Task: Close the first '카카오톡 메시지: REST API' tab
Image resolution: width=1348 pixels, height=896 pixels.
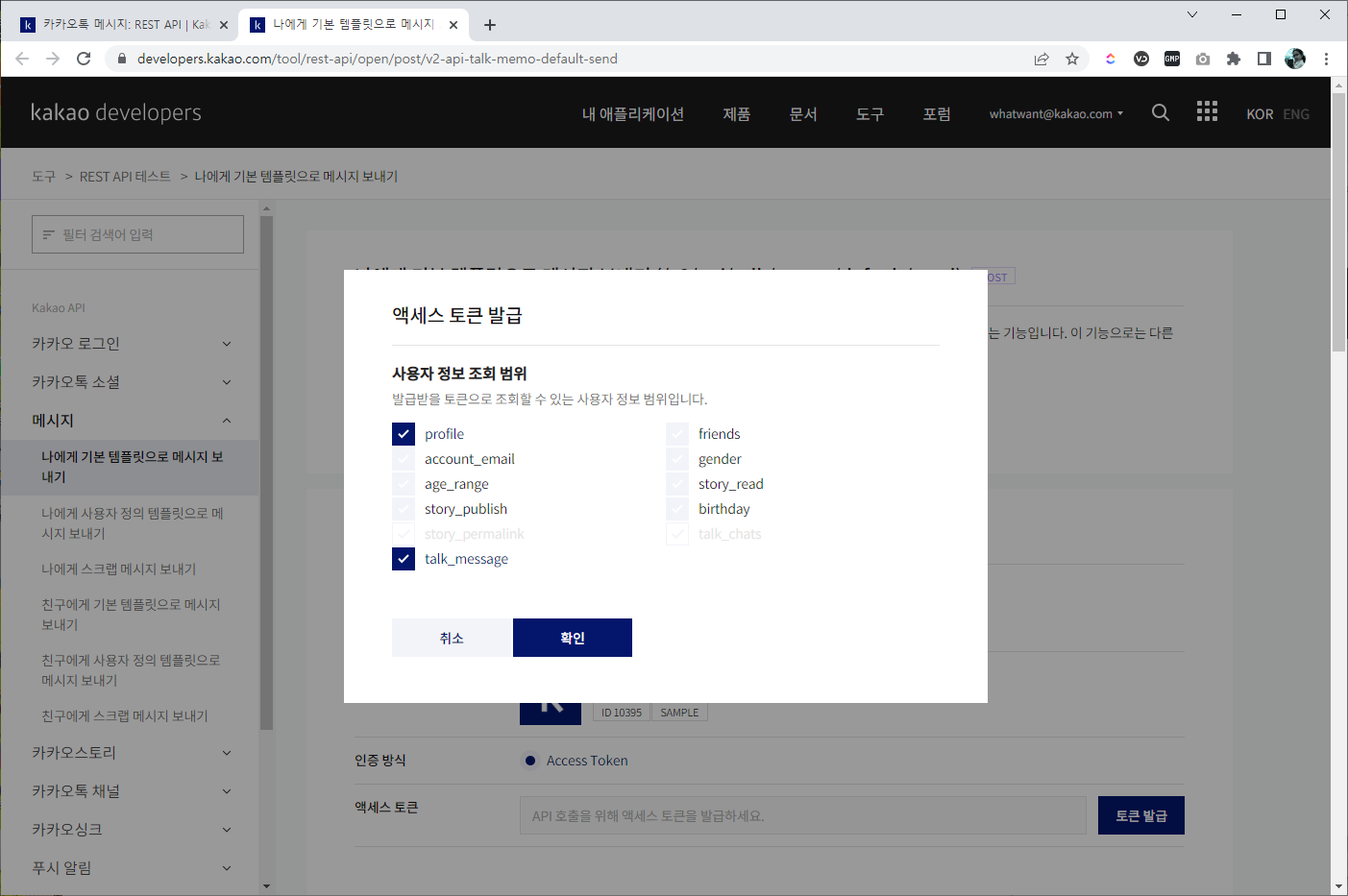Action: coord(224,25)
